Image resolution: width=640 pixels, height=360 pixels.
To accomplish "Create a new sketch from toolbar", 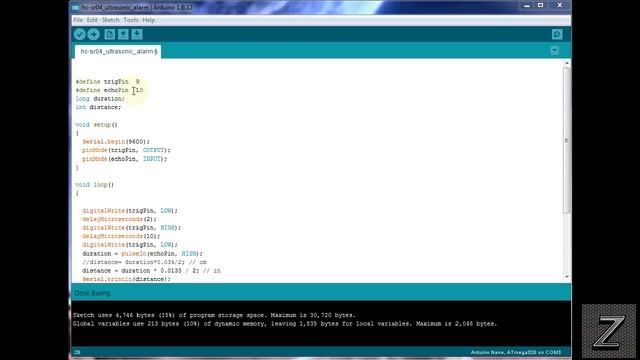I will (109, 34).
